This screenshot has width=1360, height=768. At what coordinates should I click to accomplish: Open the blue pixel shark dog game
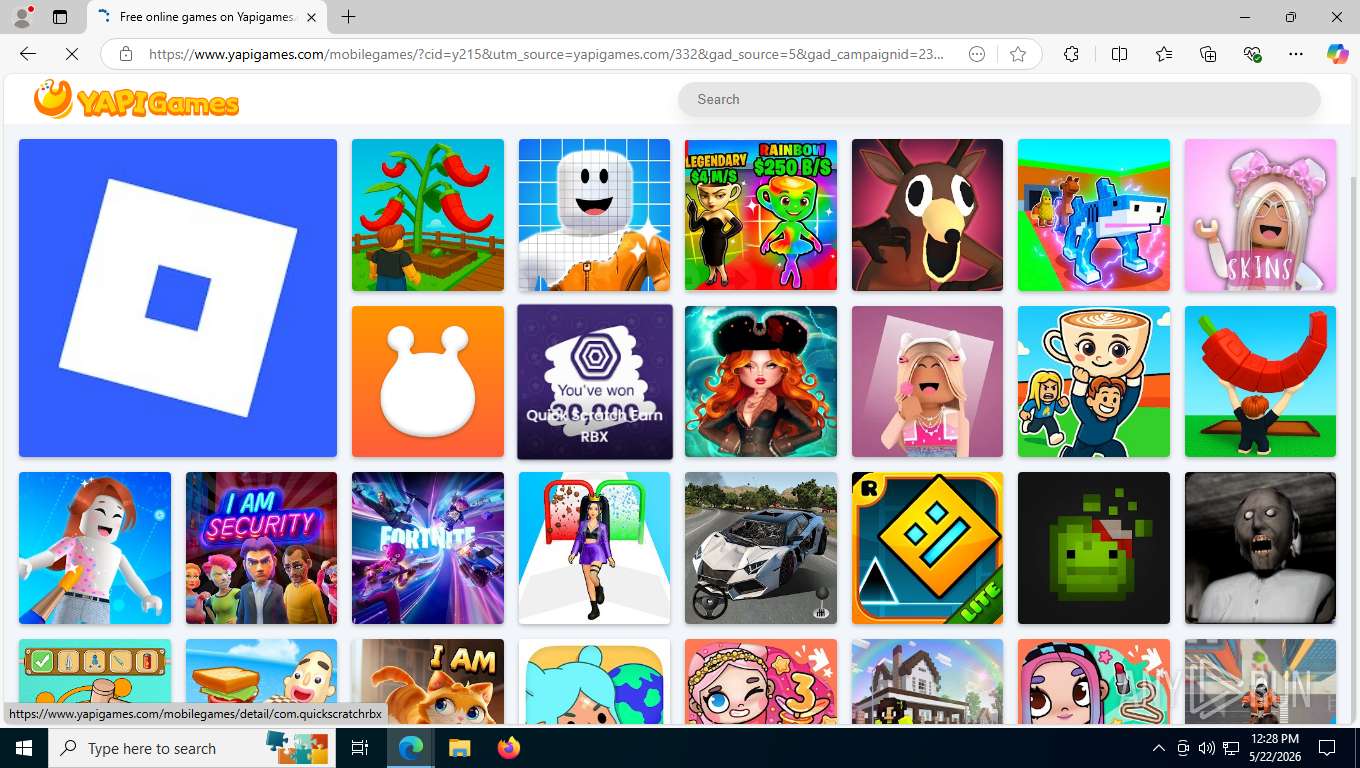1094,215
